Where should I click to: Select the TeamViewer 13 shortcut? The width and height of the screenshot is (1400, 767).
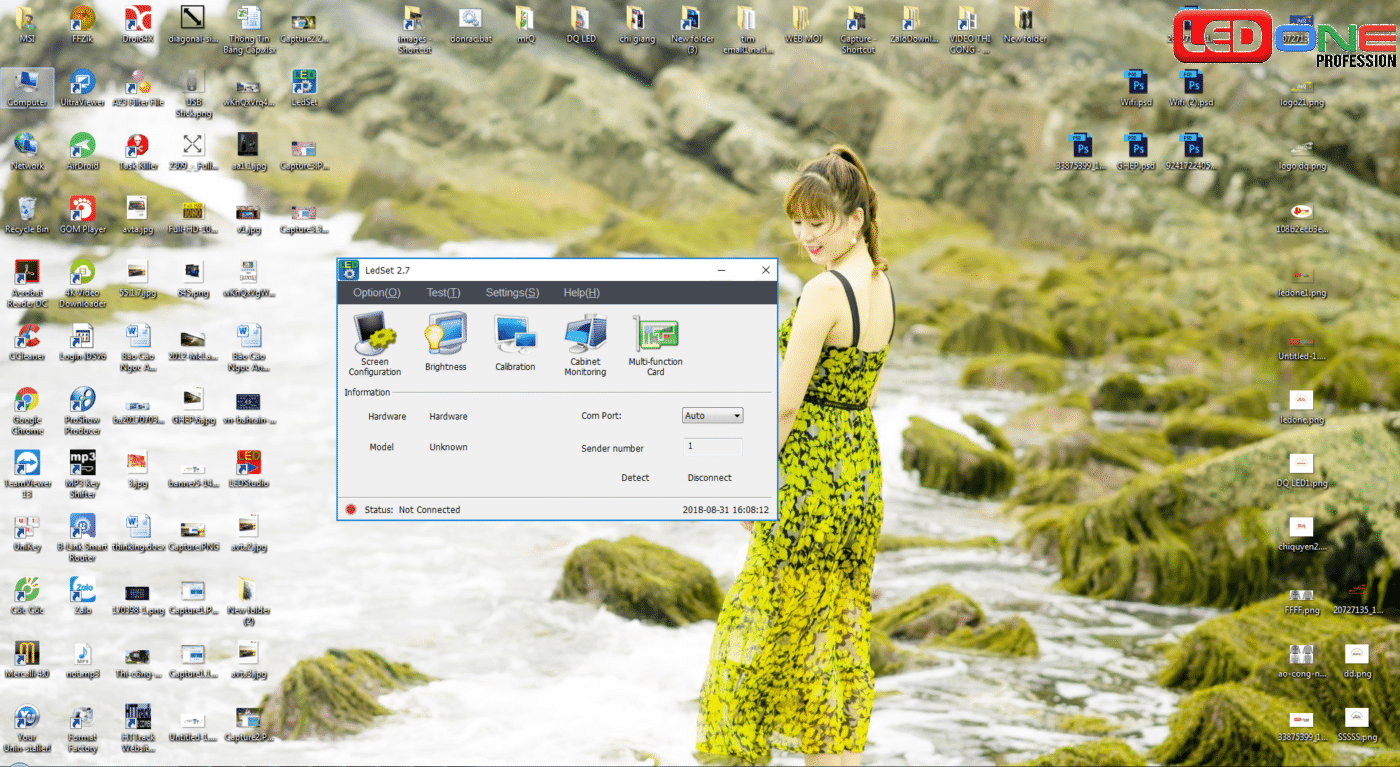click(x=27, y=474)
